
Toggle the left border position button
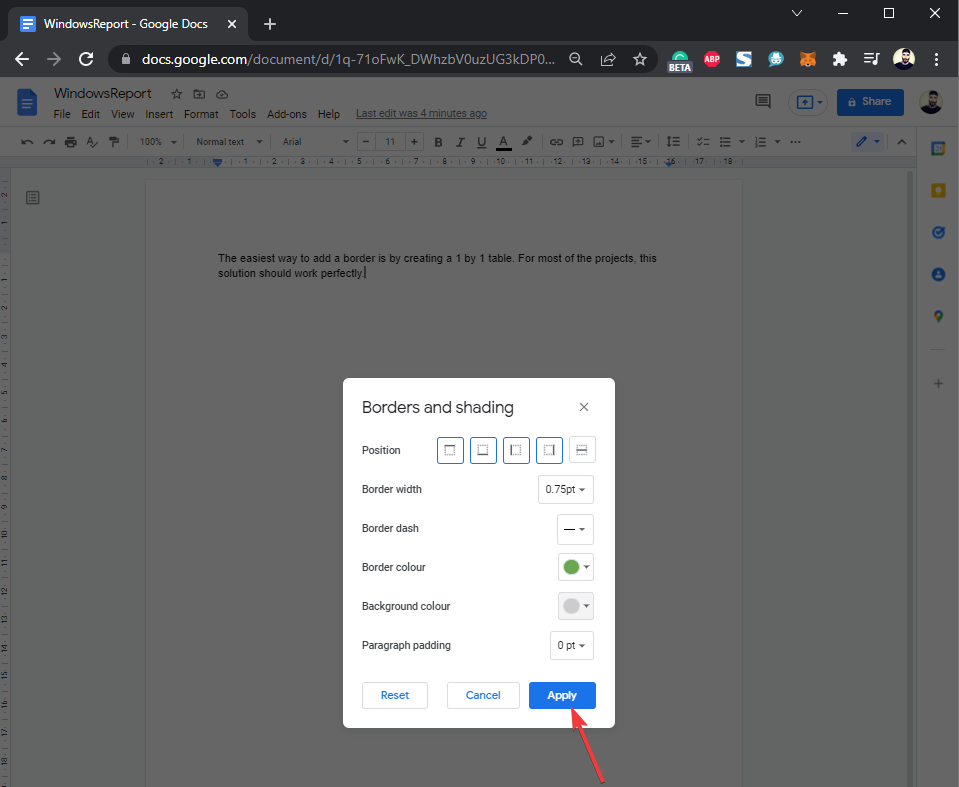coord(516,450)
